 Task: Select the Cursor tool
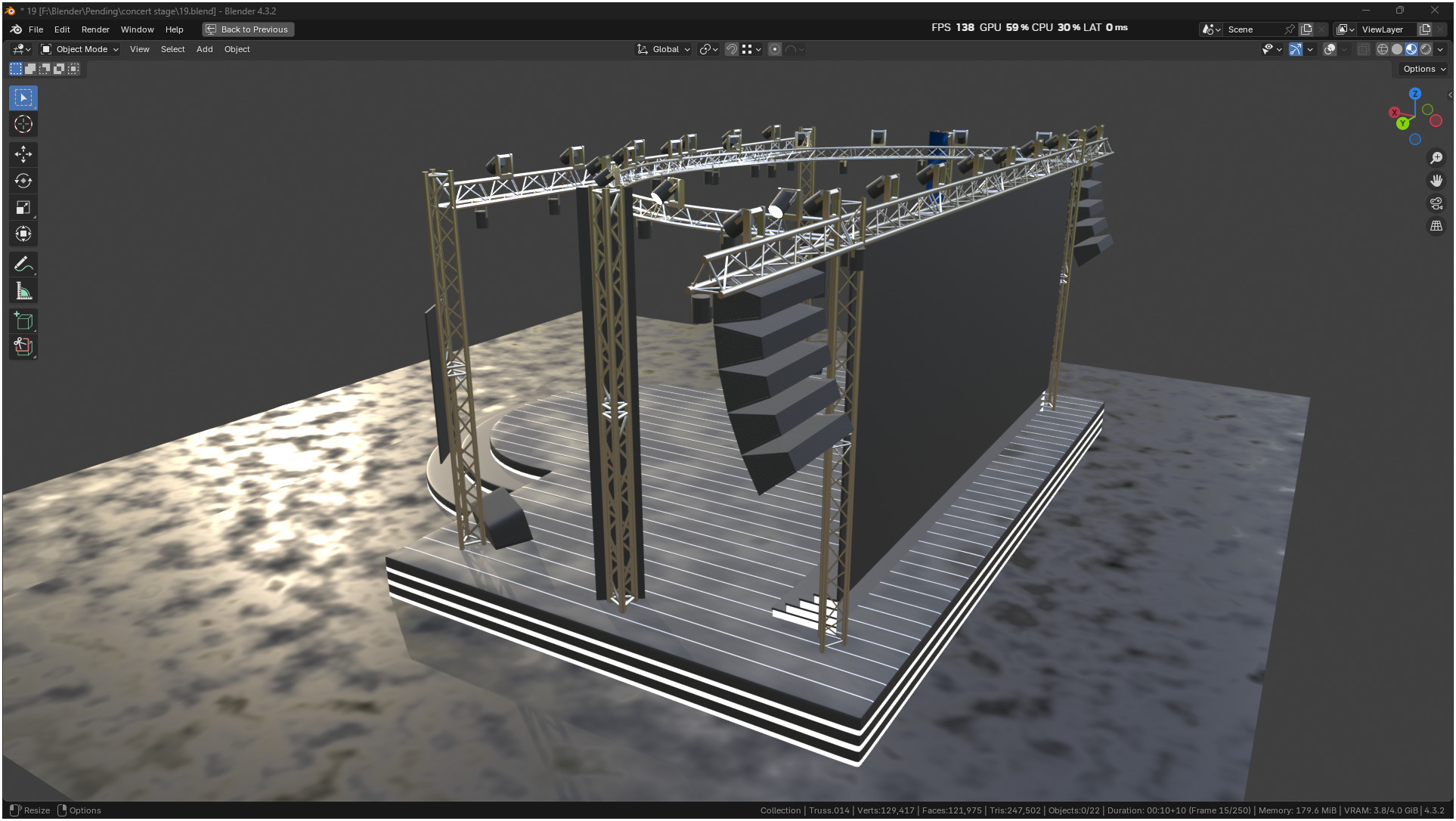click(x=23, y=124)
